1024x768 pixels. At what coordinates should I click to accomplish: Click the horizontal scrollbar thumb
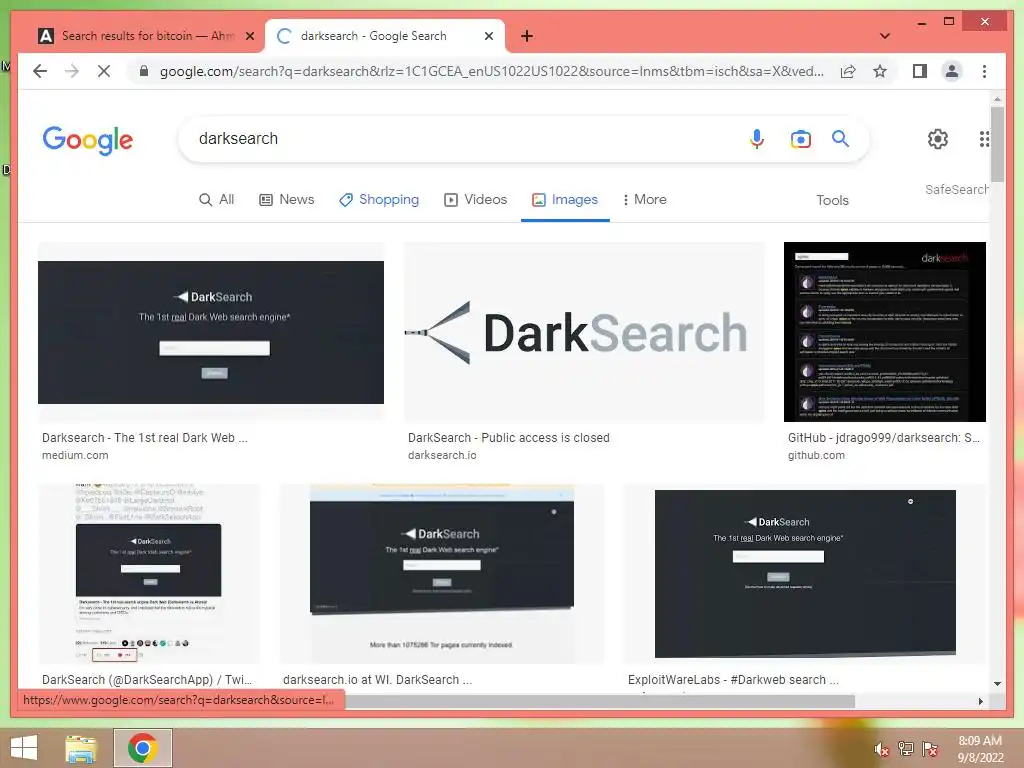(x=600, y=701)
